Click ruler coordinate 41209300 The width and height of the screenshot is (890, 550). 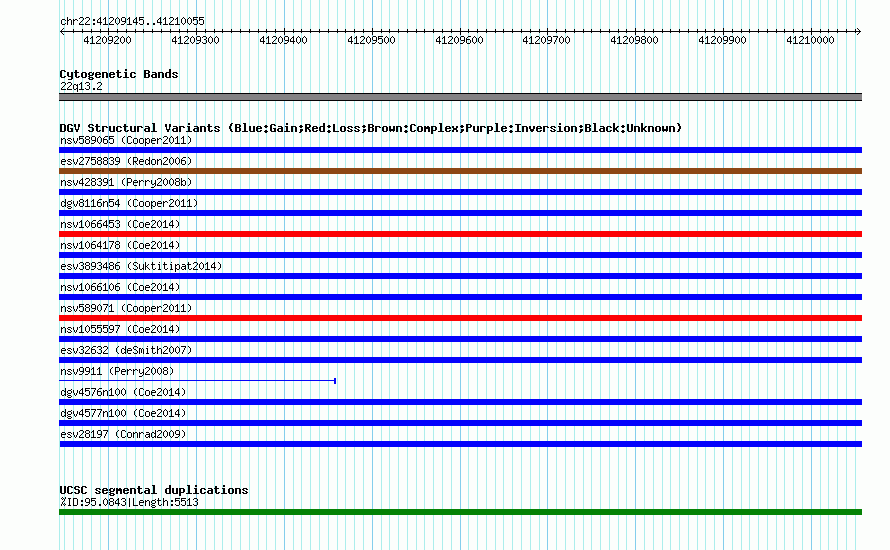point(195,40)
